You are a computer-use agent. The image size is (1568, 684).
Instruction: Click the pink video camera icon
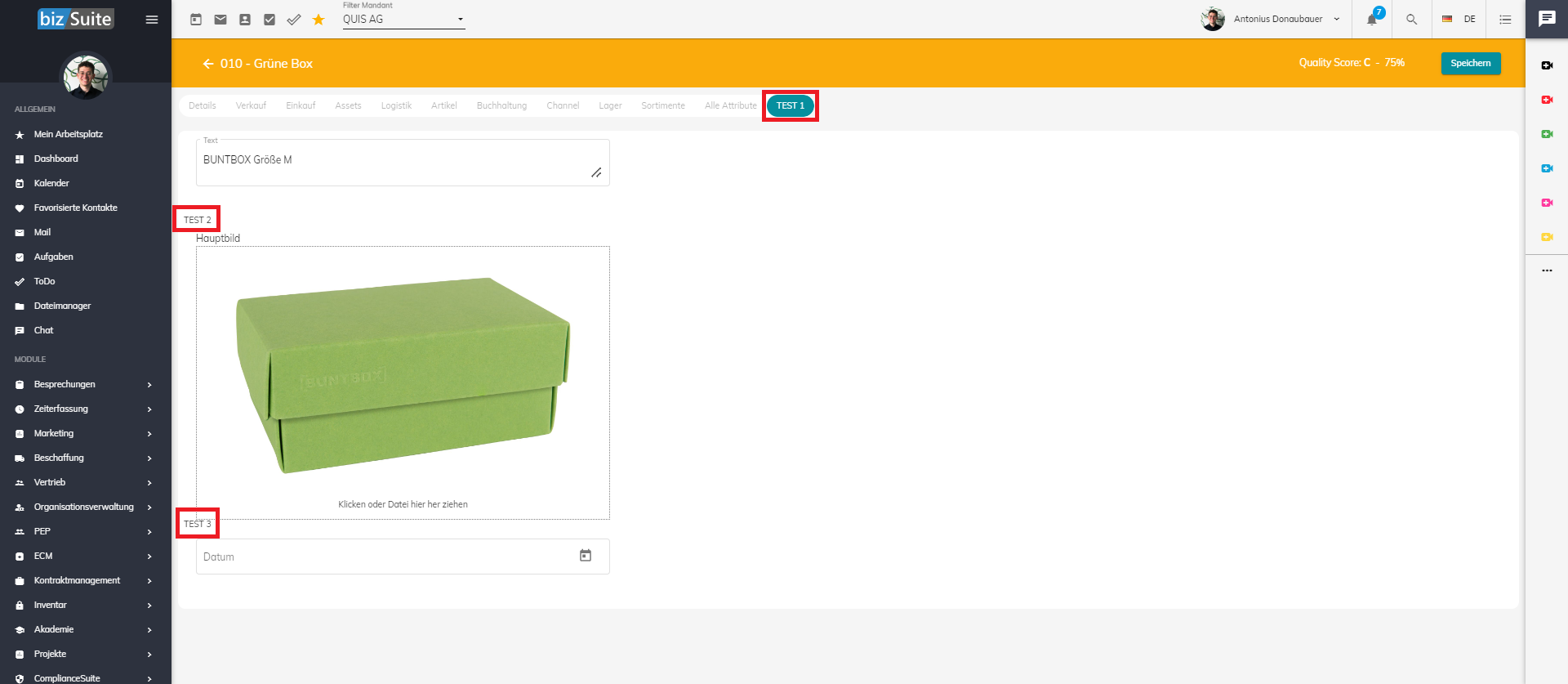(x=1547, y=203)
